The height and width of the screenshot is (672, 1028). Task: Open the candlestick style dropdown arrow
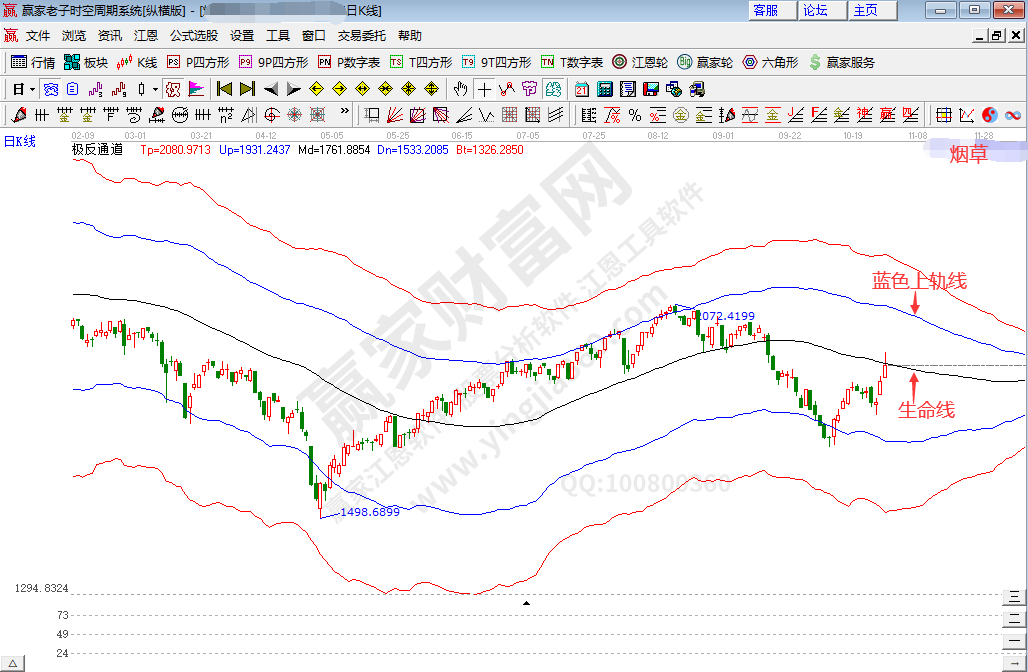(x=155, y=89)
